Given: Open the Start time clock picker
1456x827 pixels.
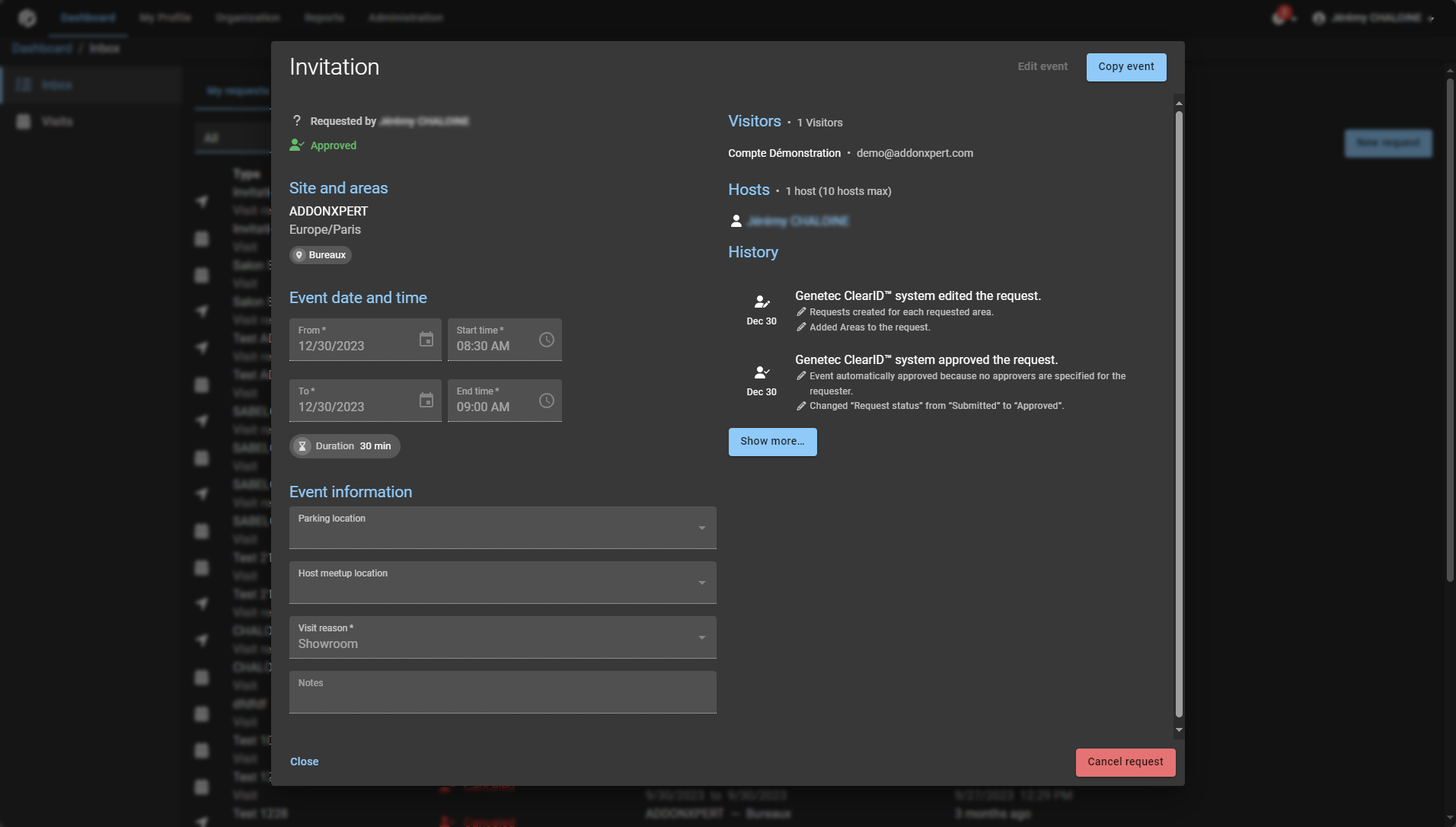Looking at the screenshot, I should [547, 340].
